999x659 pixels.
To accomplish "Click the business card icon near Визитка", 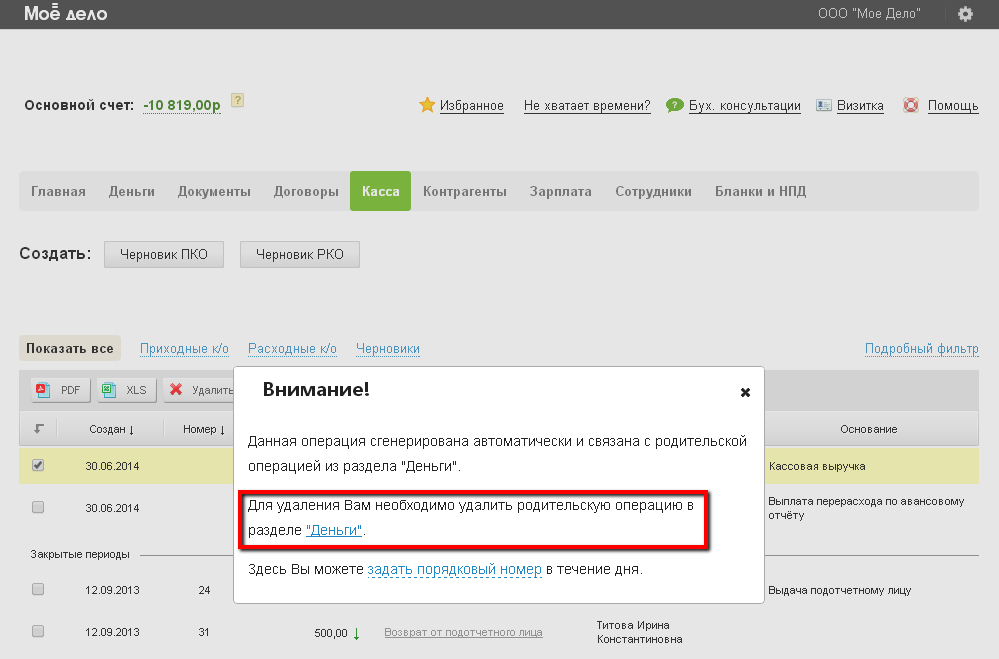I will pyautogui.click(x=823, y=105).
